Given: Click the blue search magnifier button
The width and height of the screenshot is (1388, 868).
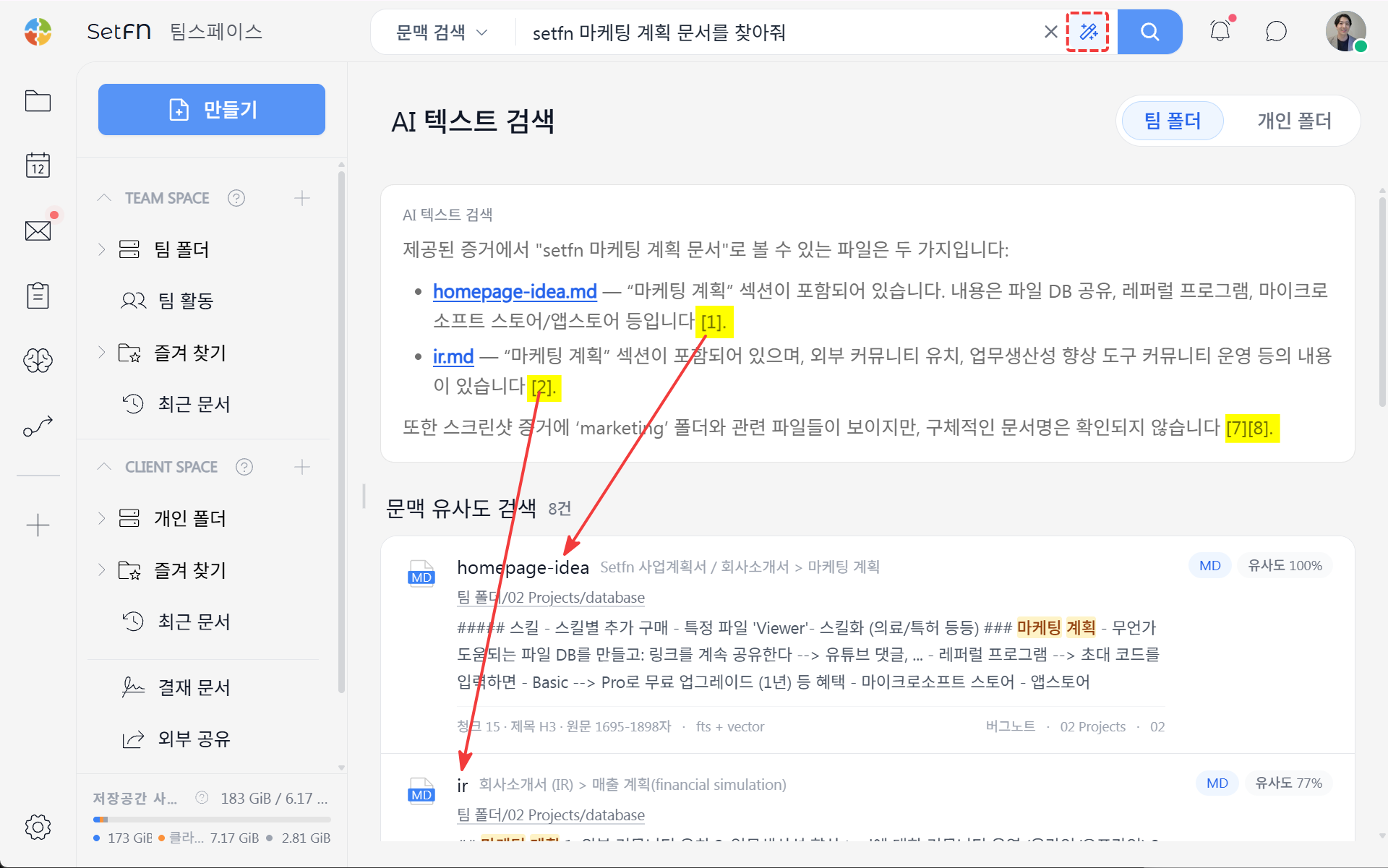Looking at the screenshot, I should (1149, 32).
